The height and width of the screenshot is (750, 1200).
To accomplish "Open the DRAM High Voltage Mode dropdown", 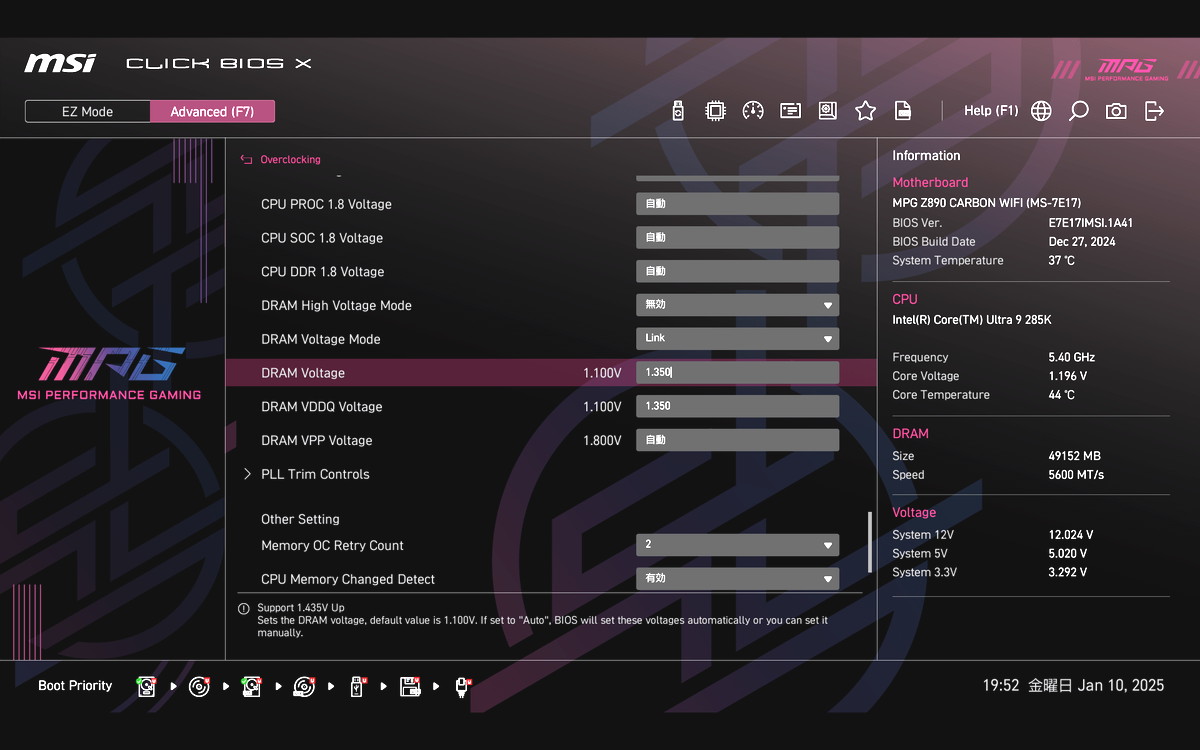I will point(738,305).
